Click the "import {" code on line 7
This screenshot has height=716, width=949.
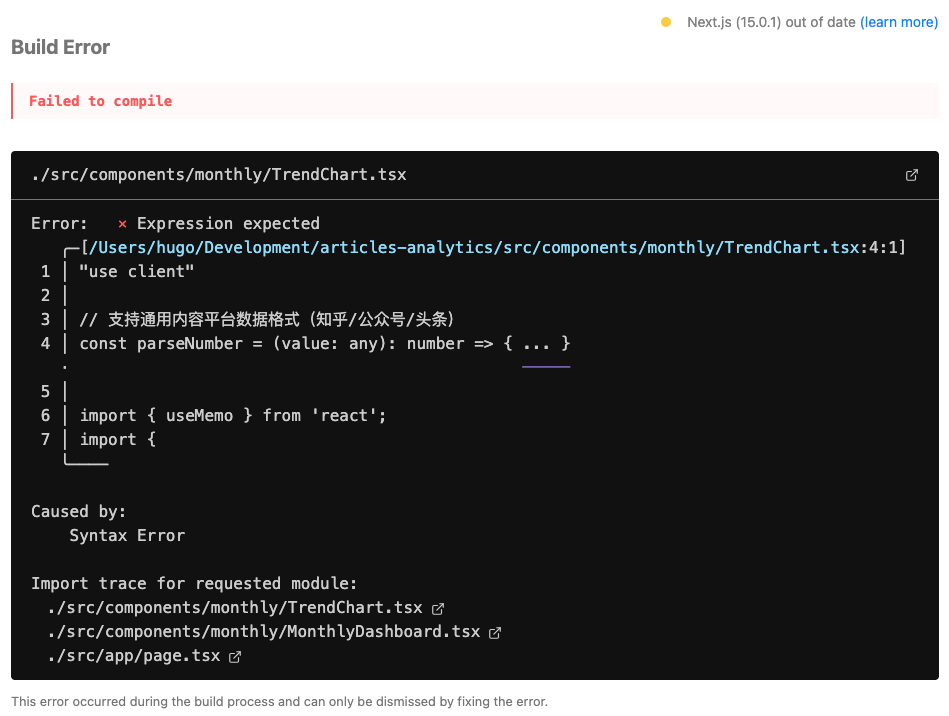pos(118,440)
